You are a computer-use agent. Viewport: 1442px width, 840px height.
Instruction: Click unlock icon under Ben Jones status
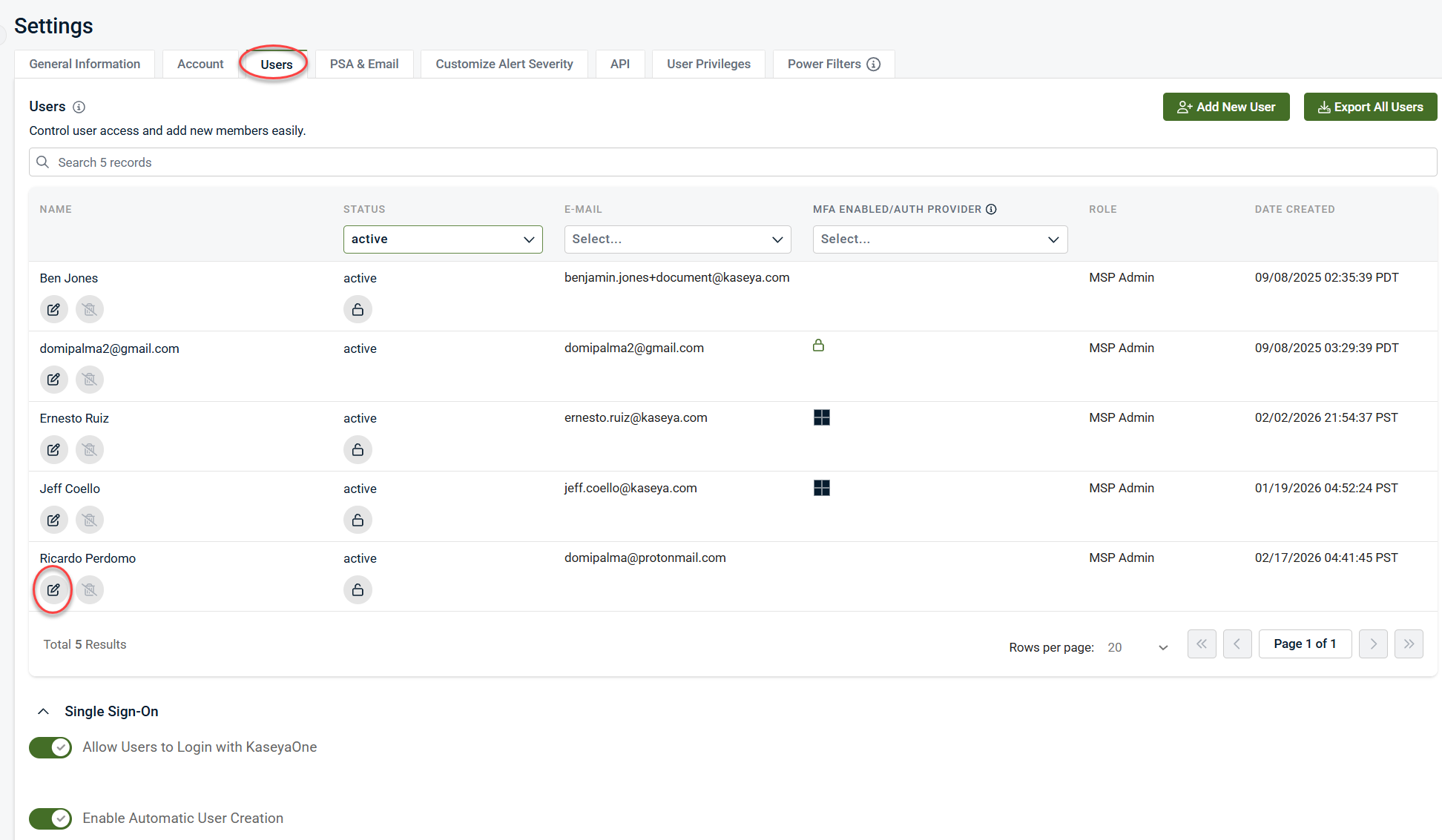pos(358,309)
